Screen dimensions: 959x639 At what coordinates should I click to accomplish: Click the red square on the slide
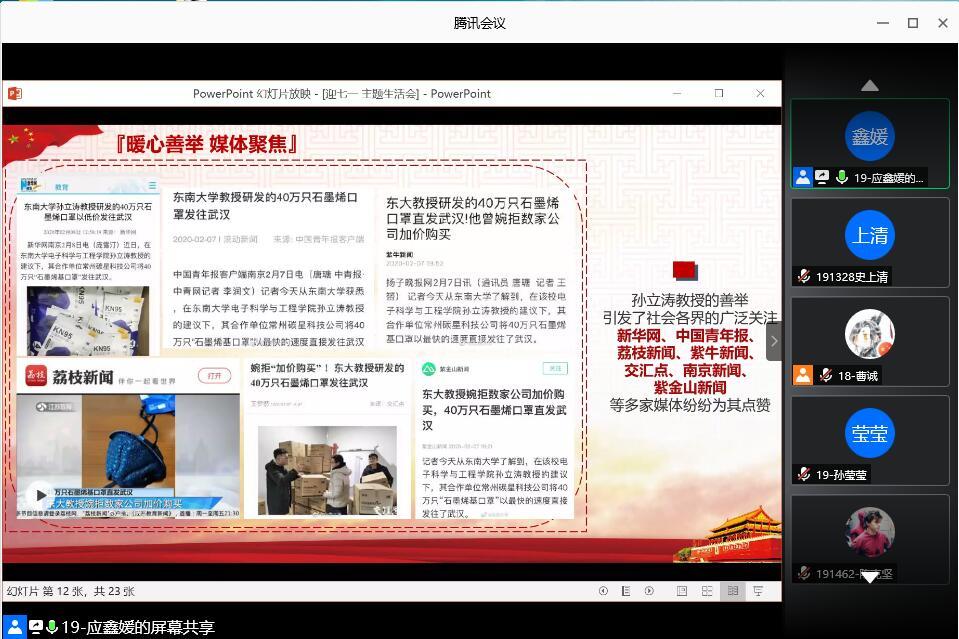coord(684,269)
